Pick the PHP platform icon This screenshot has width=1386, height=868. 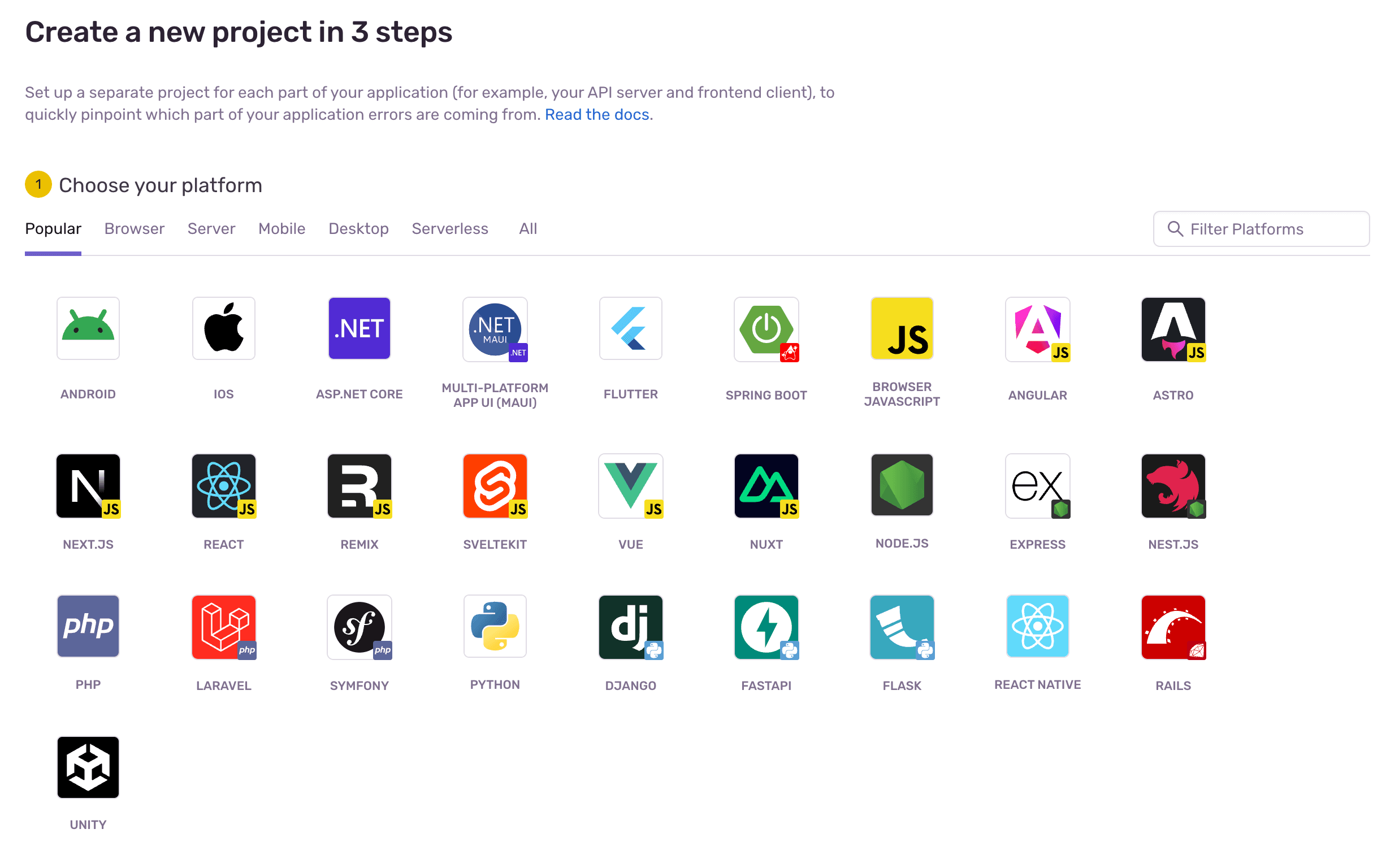point(88,626)
